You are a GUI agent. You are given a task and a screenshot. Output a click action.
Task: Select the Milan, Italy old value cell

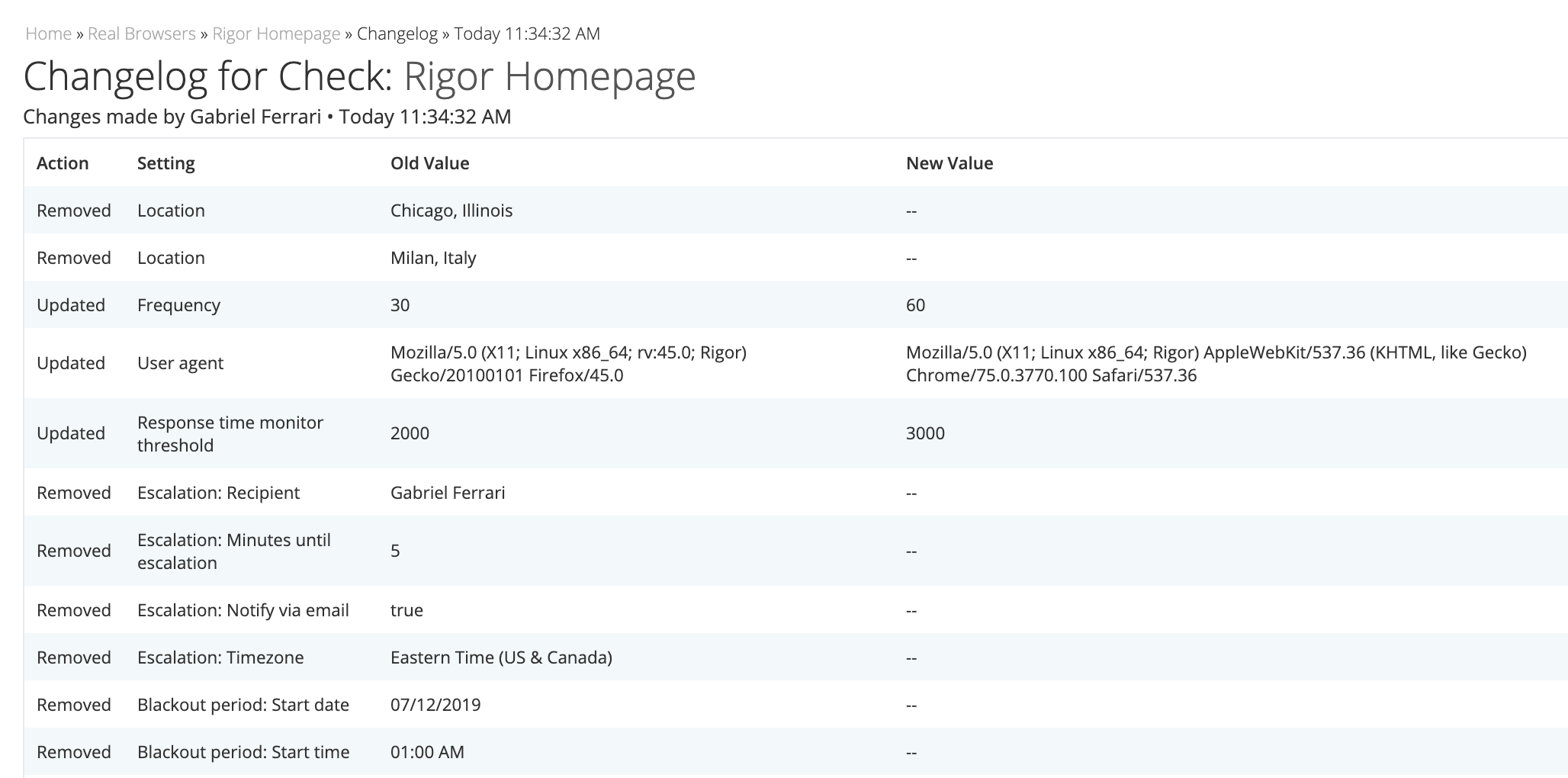pyautogui.click(x=433, y=258)
